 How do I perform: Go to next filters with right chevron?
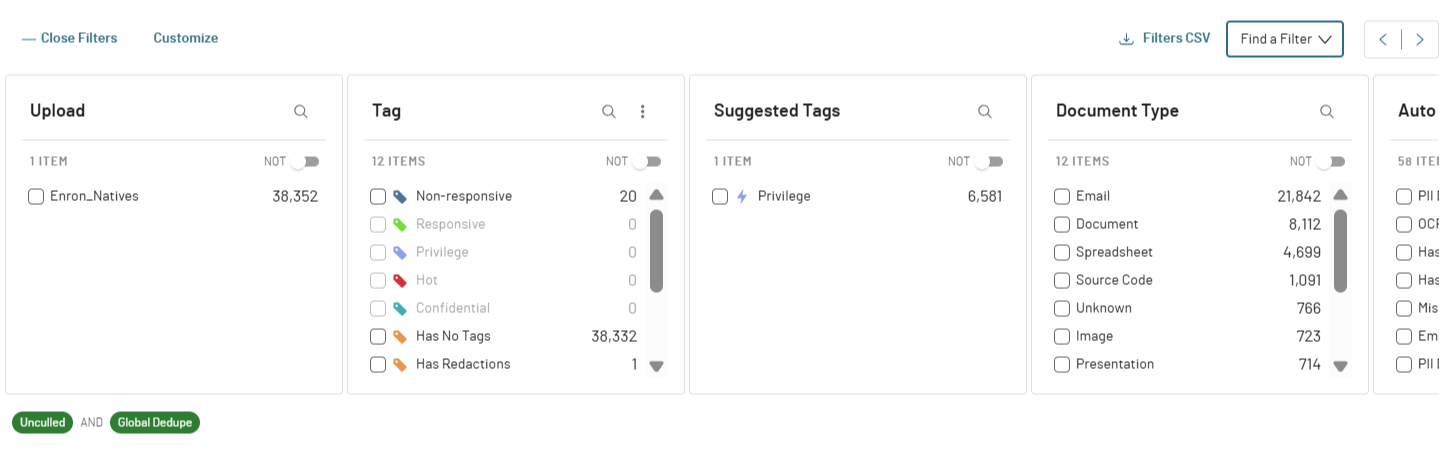tap(1419, 39)
